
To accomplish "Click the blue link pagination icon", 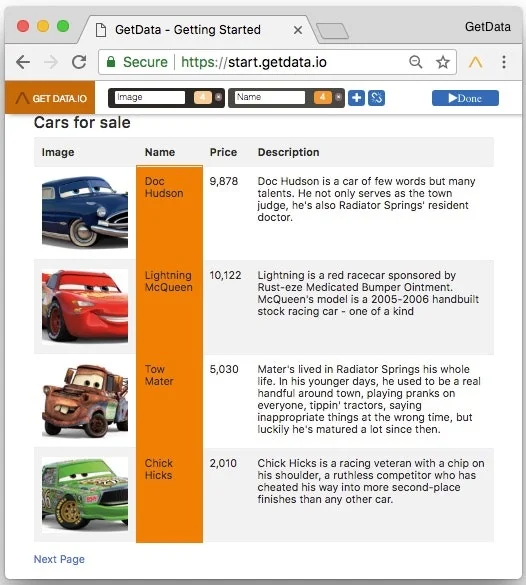I will [x=376, y=98].
